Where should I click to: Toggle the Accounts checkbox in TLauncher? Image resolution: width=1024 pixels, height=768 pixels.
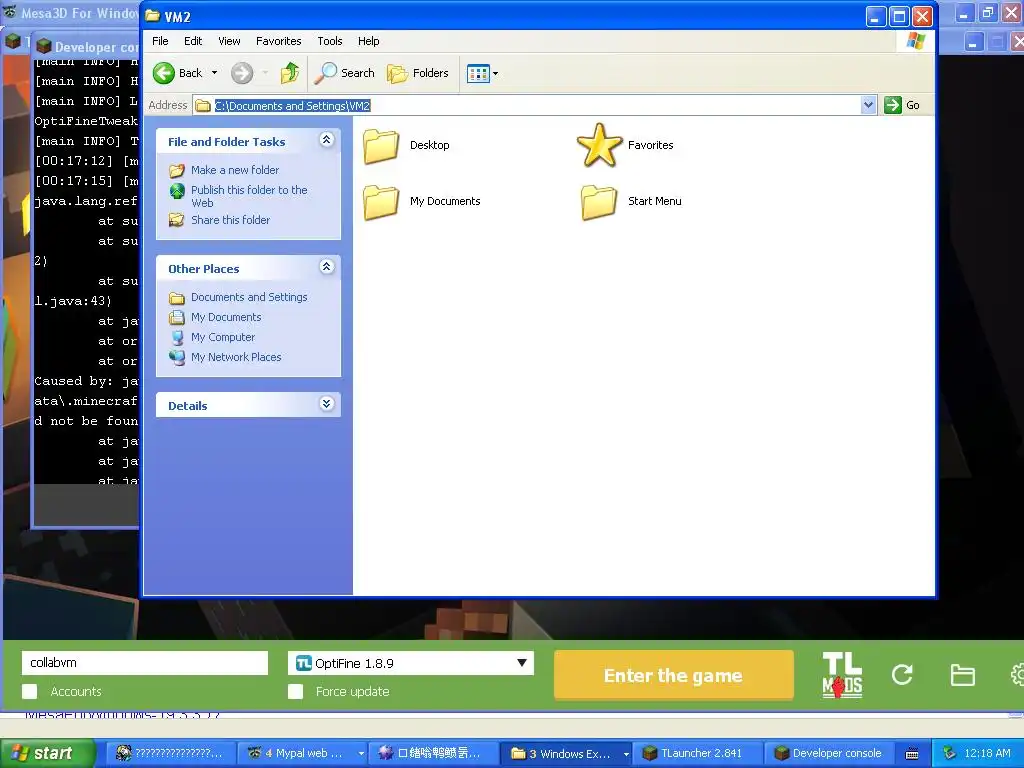(29, 692)
